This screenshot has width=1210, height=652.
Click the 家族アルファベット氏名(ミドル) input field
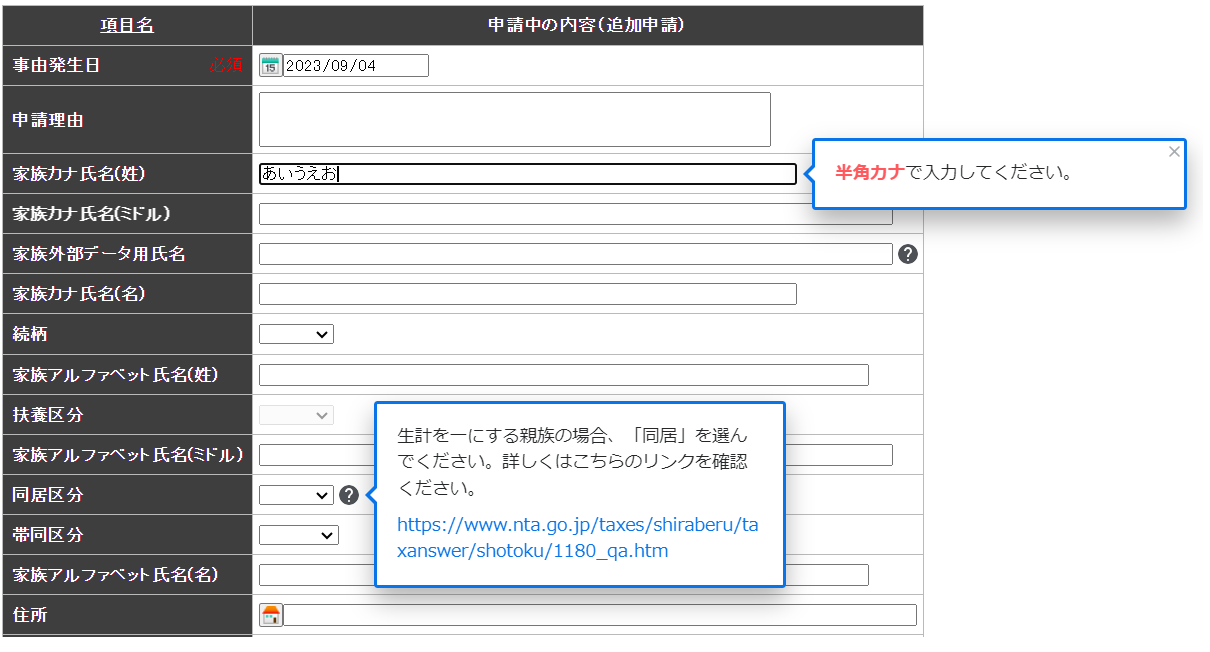coord(576,455)
